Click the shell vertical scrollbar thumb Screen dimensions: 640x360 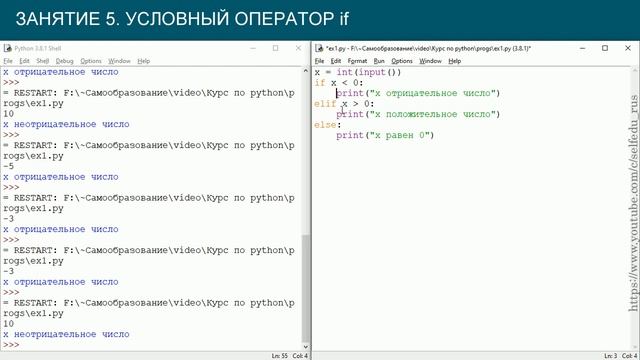tap(306, 289)
